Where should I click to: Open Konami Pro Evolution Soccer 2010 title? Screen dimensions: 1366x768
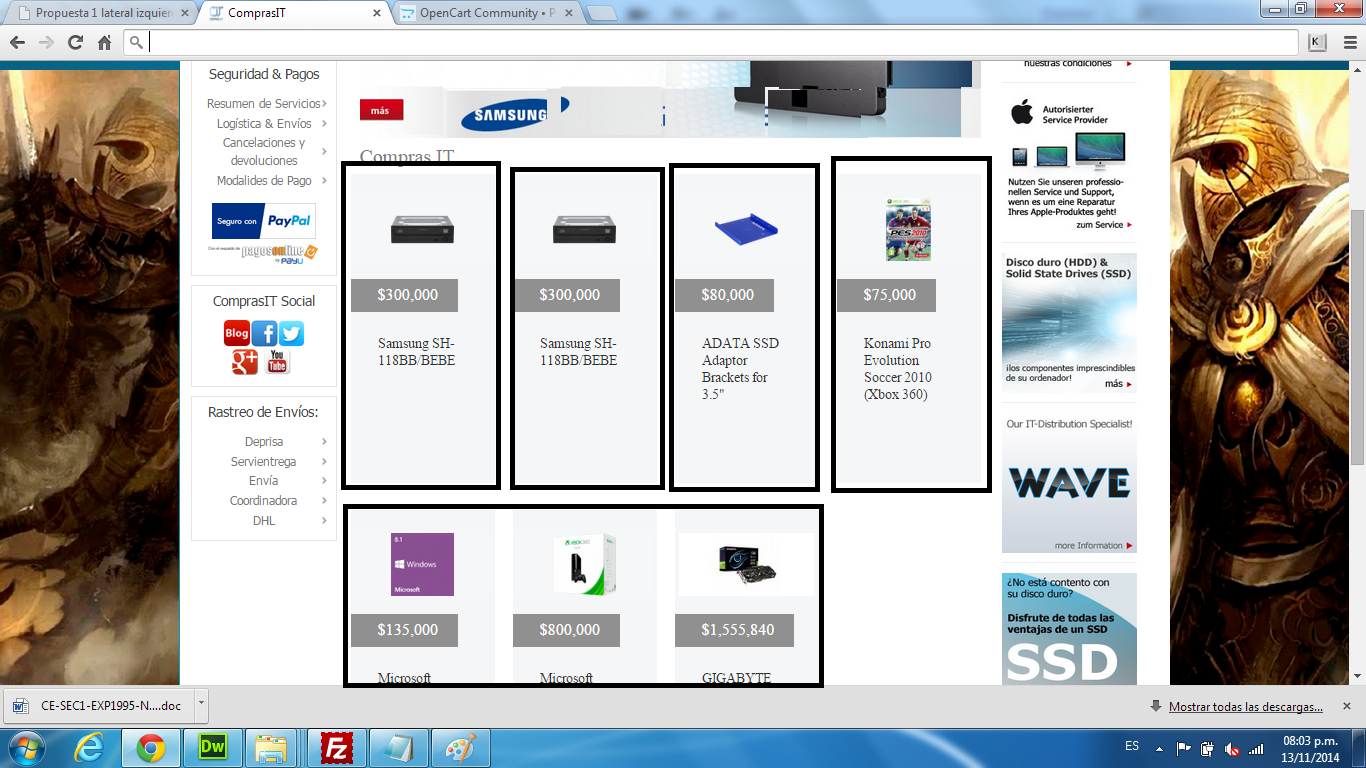[898, 369]
